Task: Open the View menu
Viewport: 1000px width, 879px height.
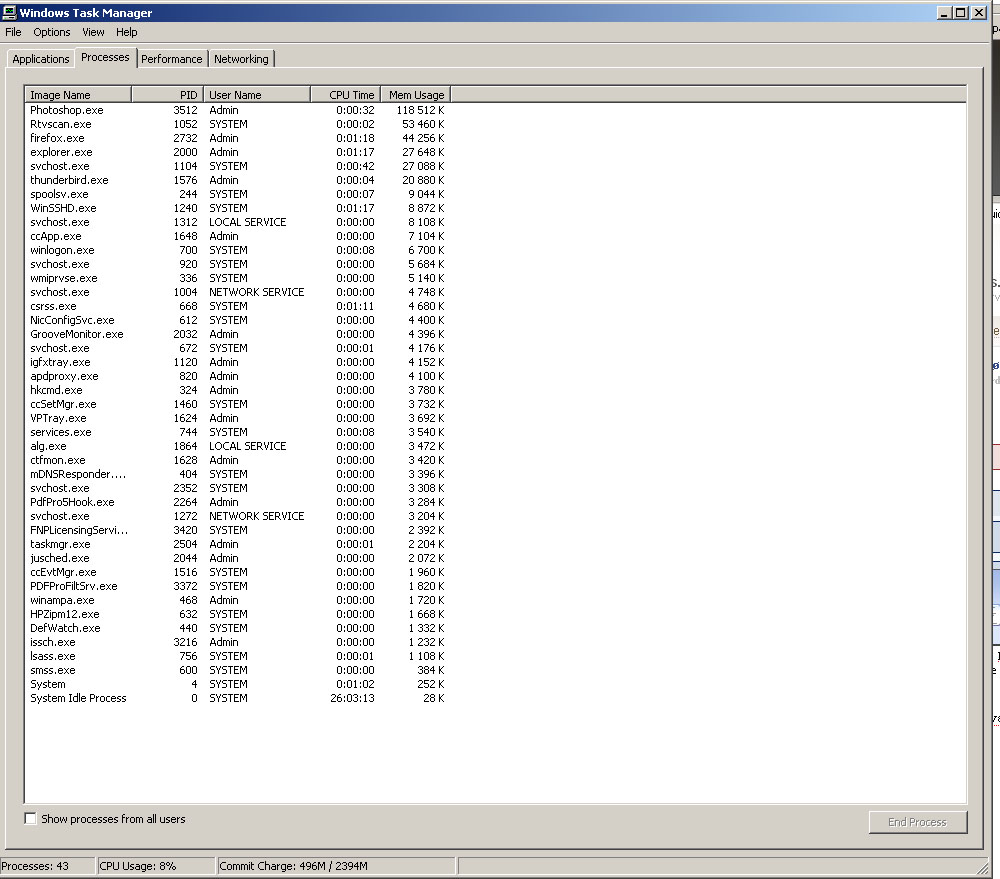Action: click(93, 32)
